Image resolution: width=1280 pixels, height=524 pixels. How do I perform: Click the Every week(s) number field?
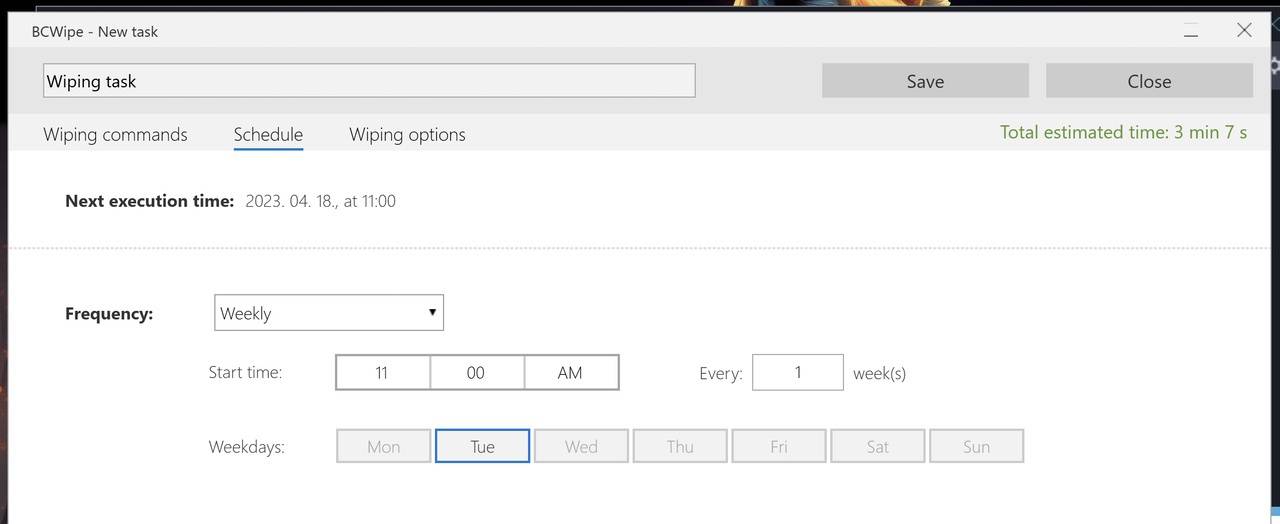tap(798, 372)
